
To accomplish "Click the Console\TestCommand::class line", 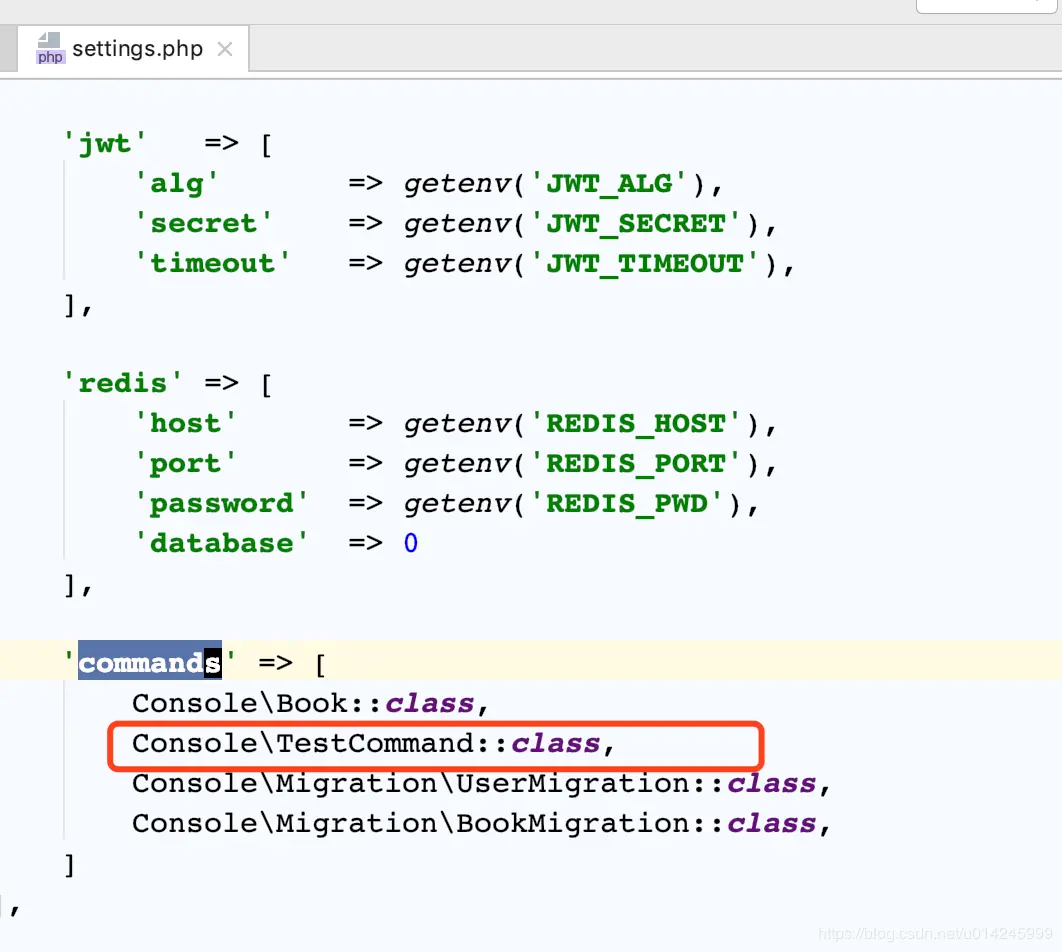I will point(373,743).
